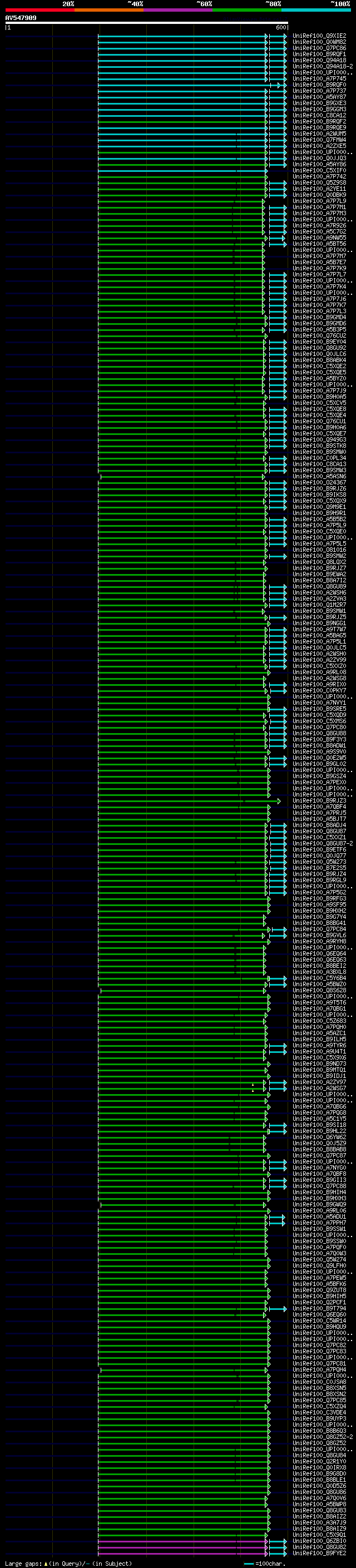Screen dimensions: 356x1568
Task: Select label UniRef100_Q7PC82
Action: coord(319,1344)
